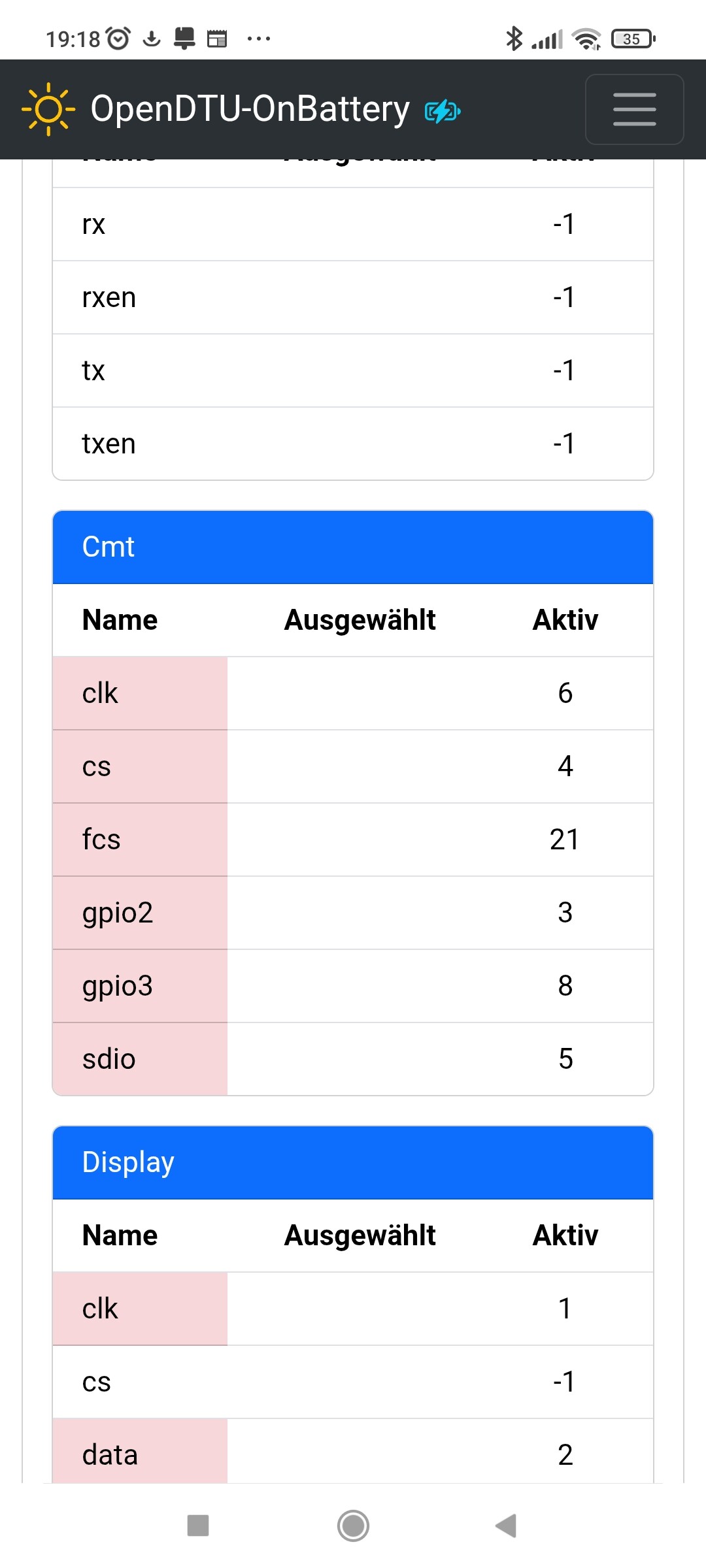This screenshot has height=1568, width=706.
Task: Tap the Bluetooth status icon
Action: tap(514, 39)
